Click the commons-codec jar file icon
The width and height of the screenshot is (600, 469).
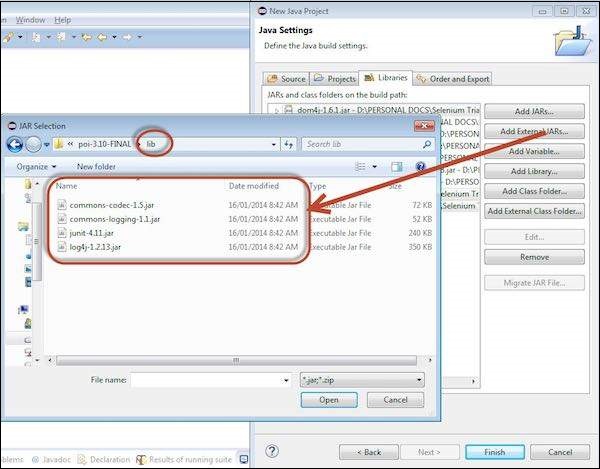coord(62,205)
